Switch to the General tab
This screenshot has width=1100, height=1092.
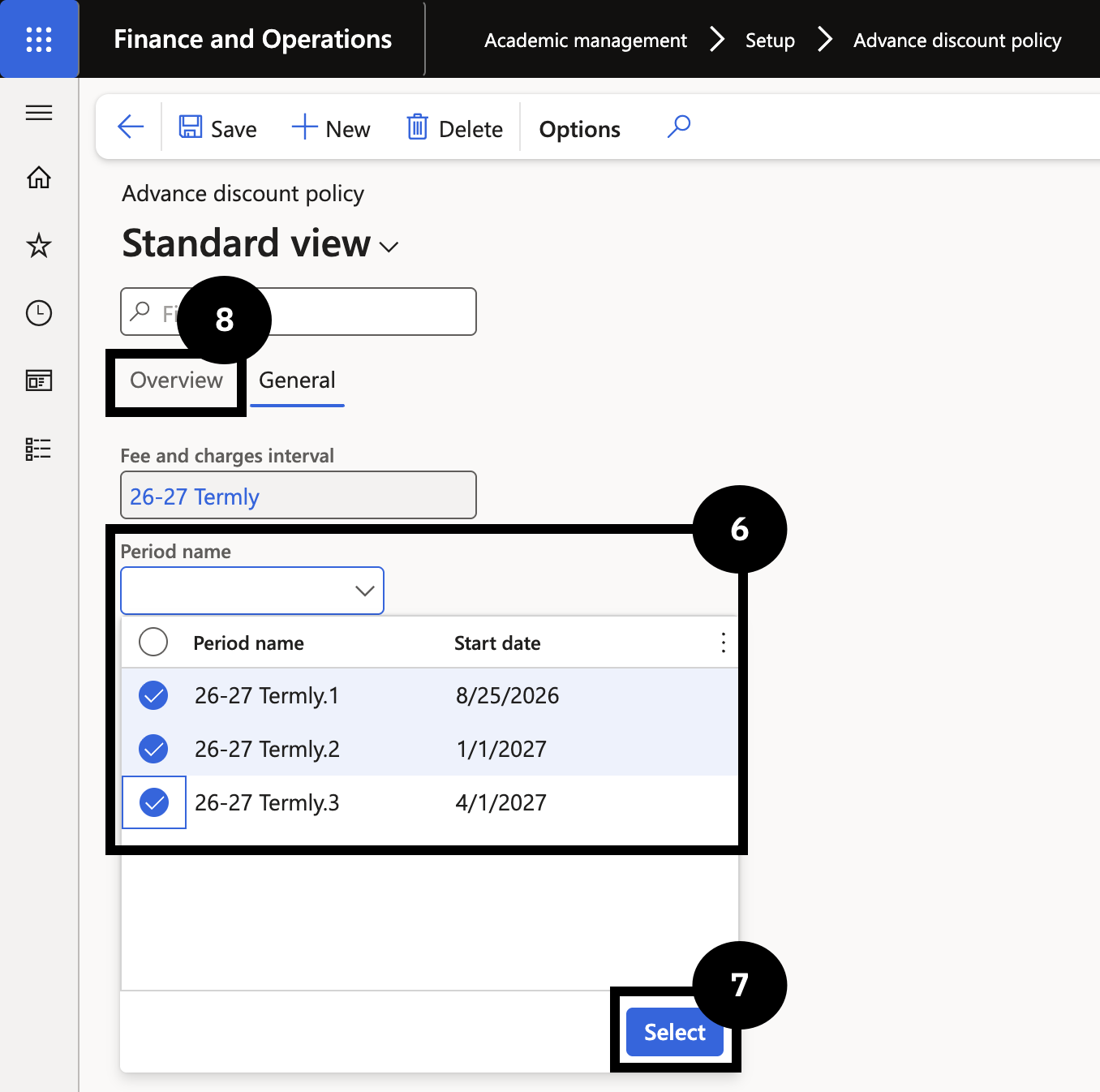coord(297,380)
